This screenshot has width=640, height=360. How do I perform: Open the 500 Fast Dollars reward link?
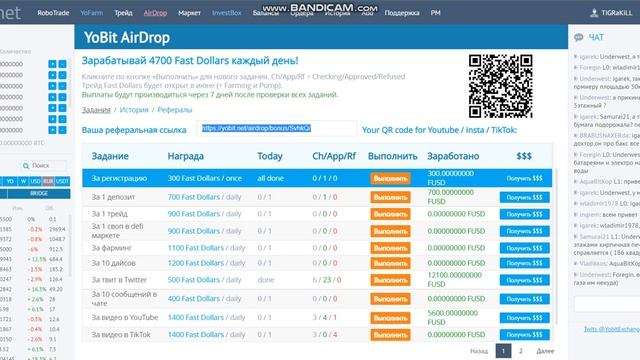click(x=193, y=280)
